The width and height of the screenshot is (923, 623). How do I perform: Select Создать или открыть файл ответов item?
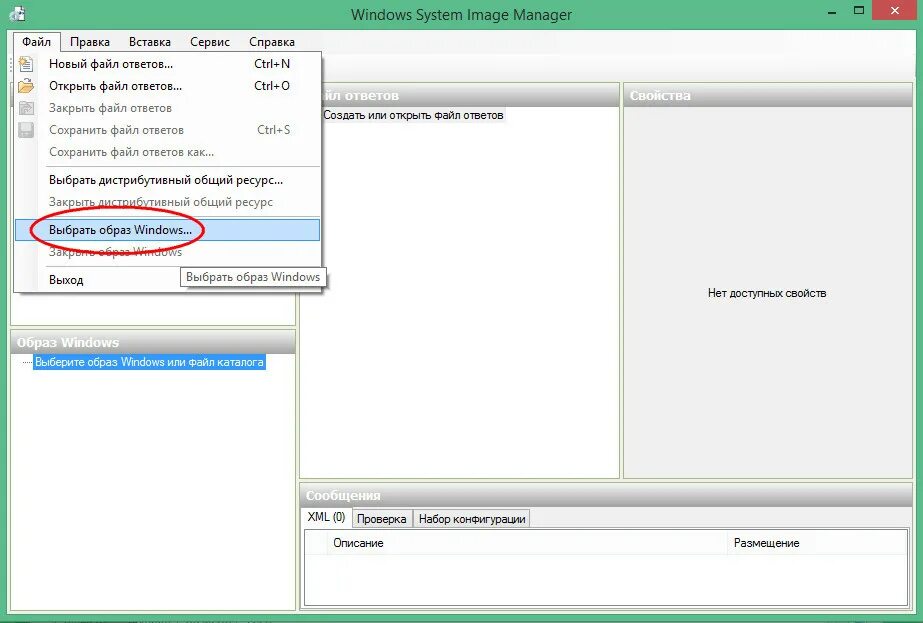coord(413,115)
